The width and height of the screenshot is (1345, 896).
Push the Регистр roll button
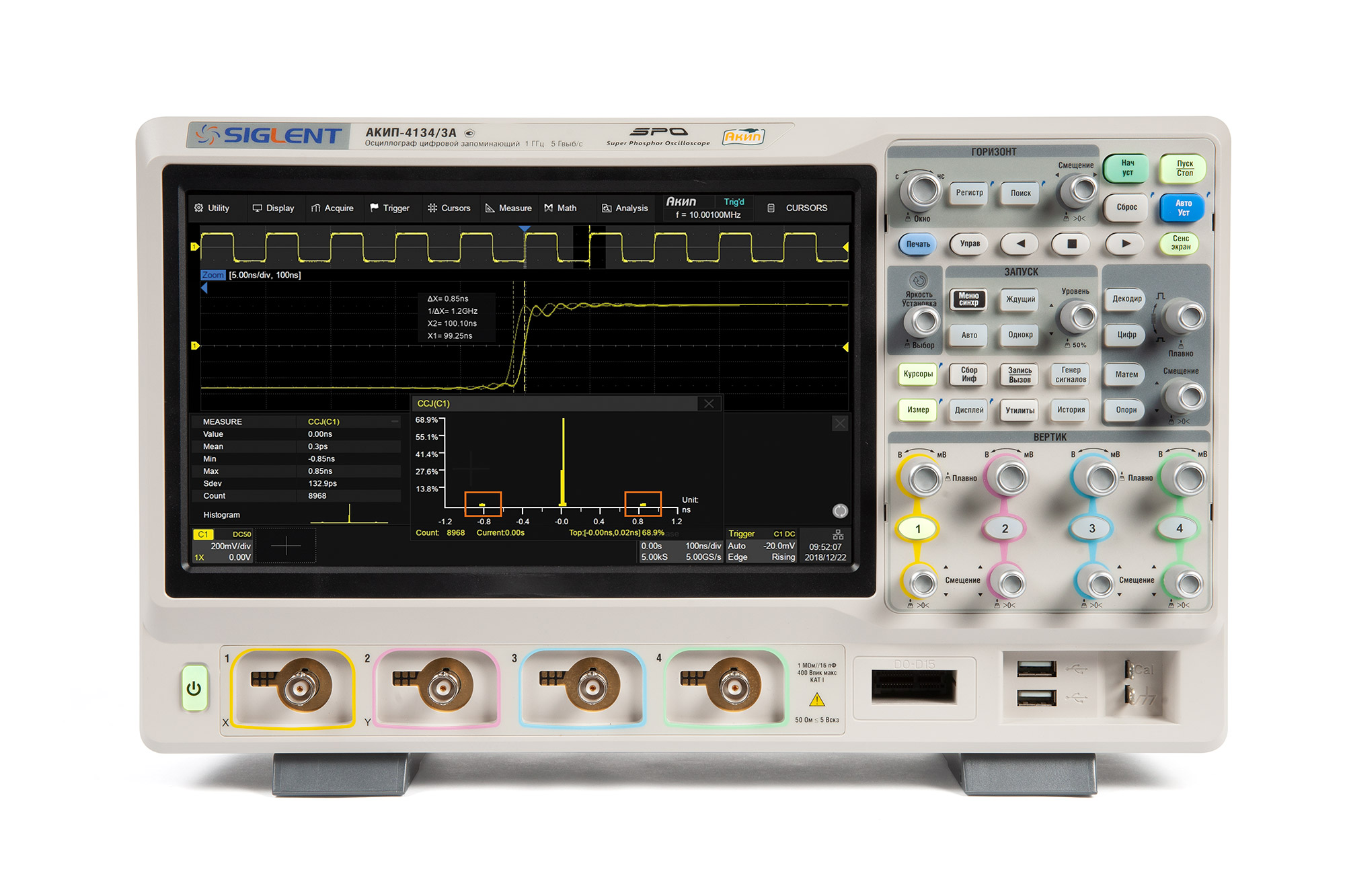[969, 193]
